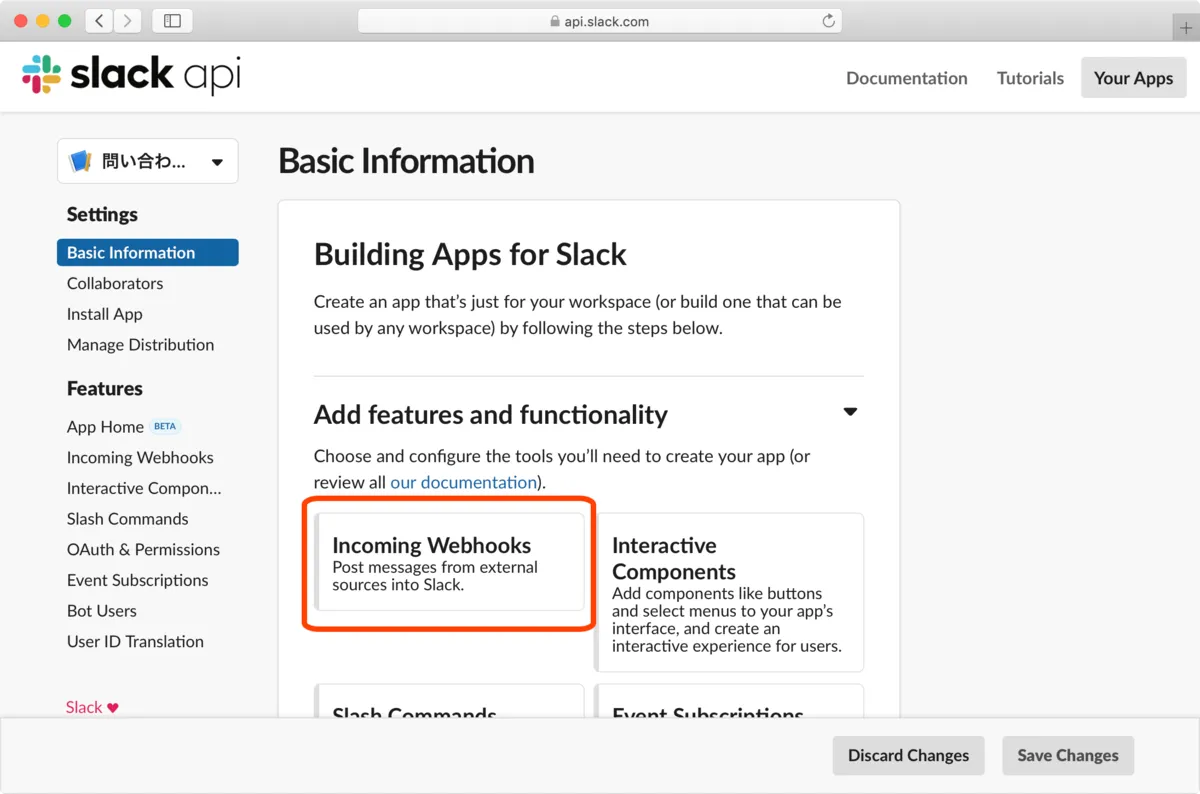1200x794 pixels.
Task: Select the Incoming Webhooks feature card
Action: [x=449, y=562]
